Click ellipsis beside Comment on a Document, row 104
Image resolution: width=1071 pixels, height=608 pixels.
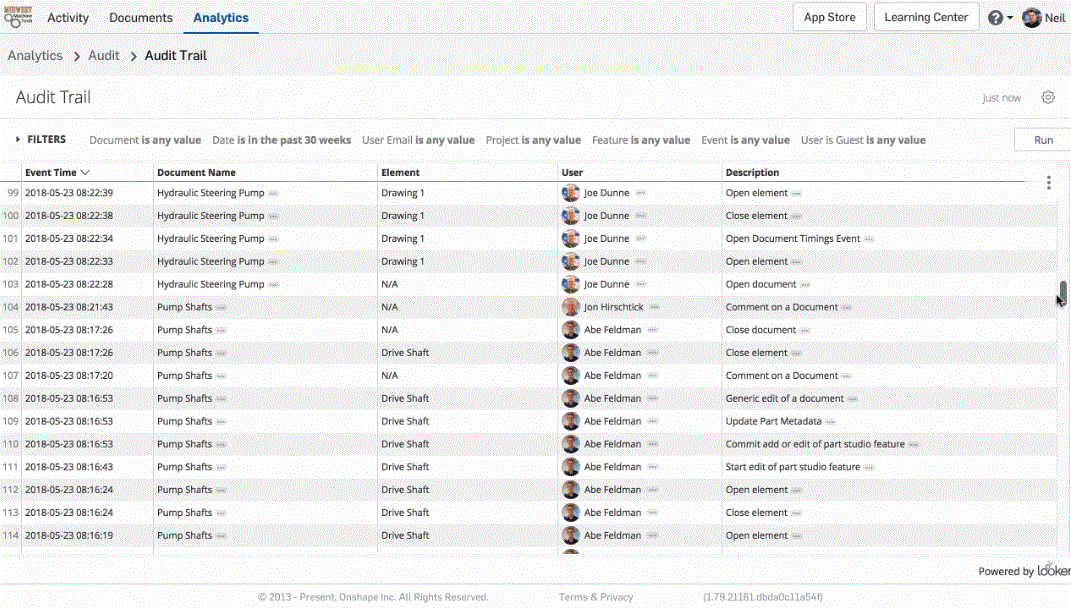[847, 307]
